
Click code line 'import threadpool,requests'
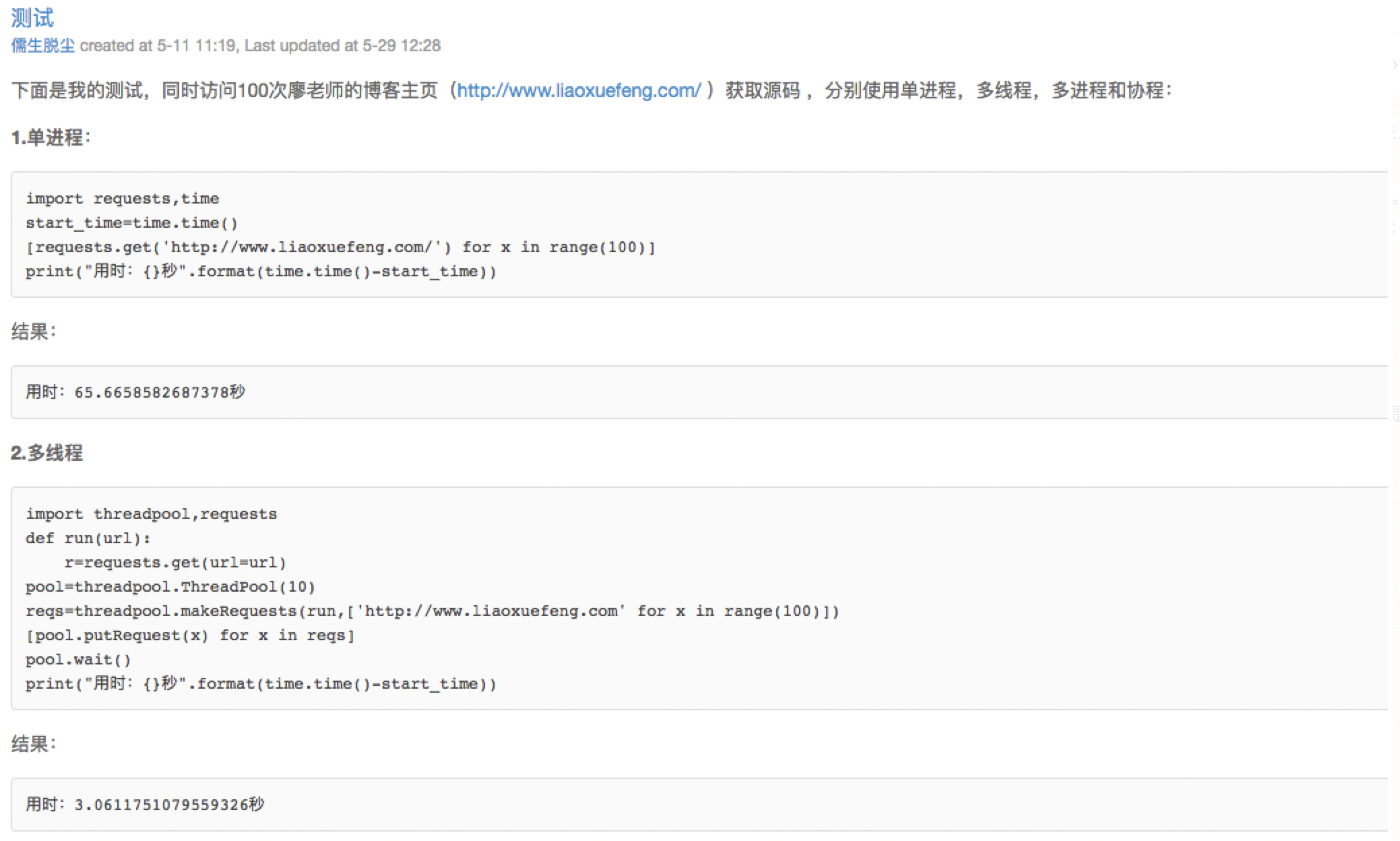coord(152,514)
